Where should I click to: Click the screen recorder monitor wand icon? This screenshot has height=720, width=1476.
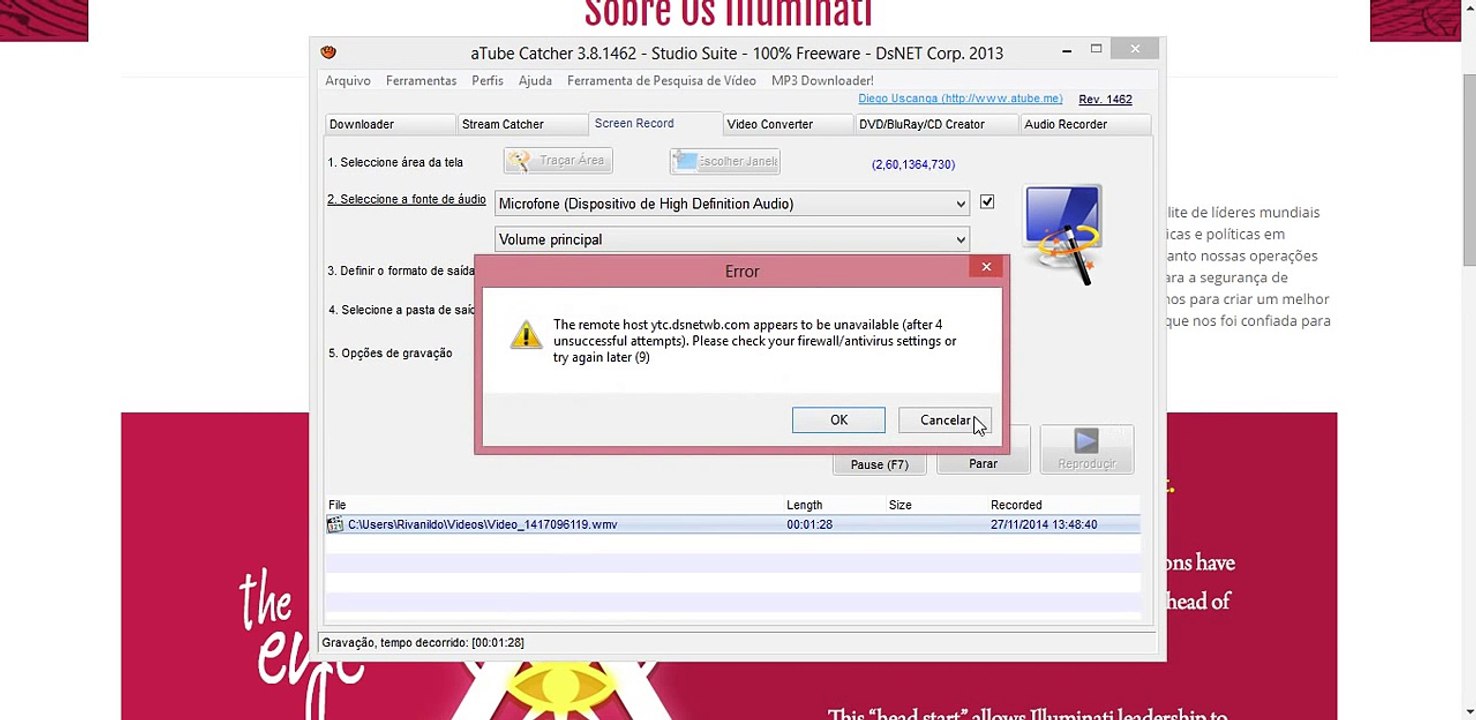(1064, 235)
